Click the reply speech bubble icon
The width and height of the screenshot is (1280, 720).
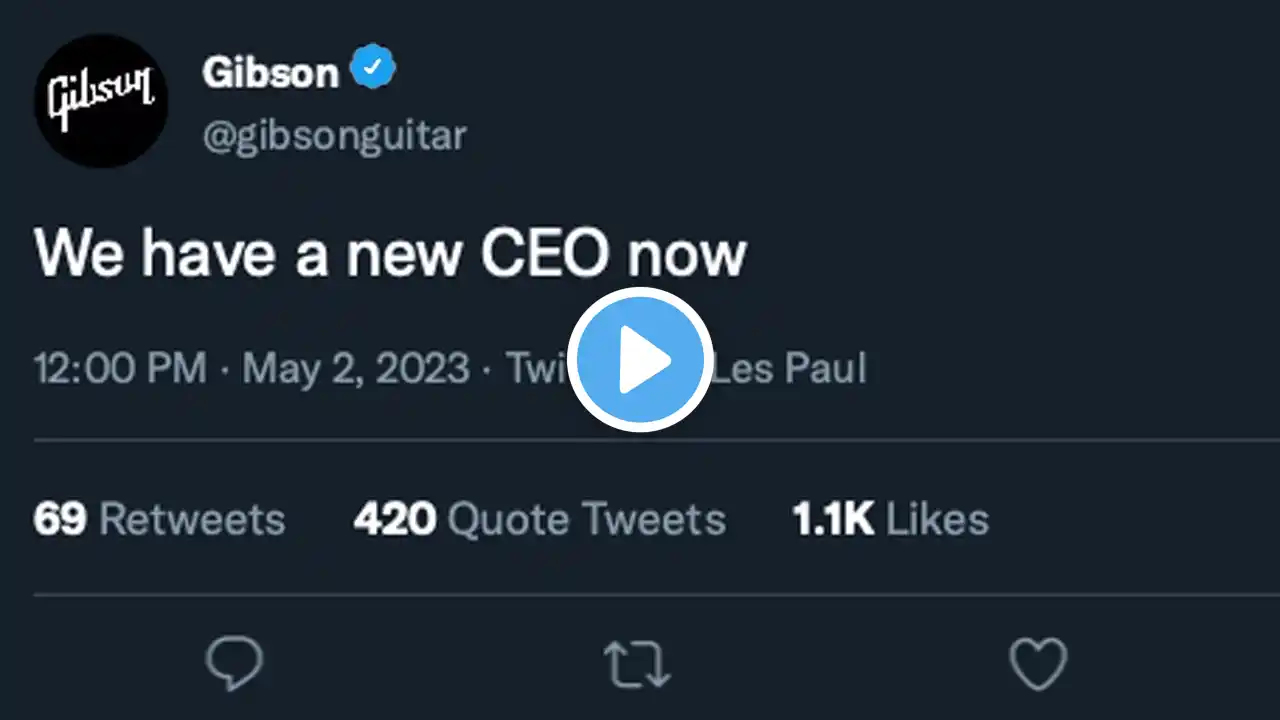tap(234, 664)
